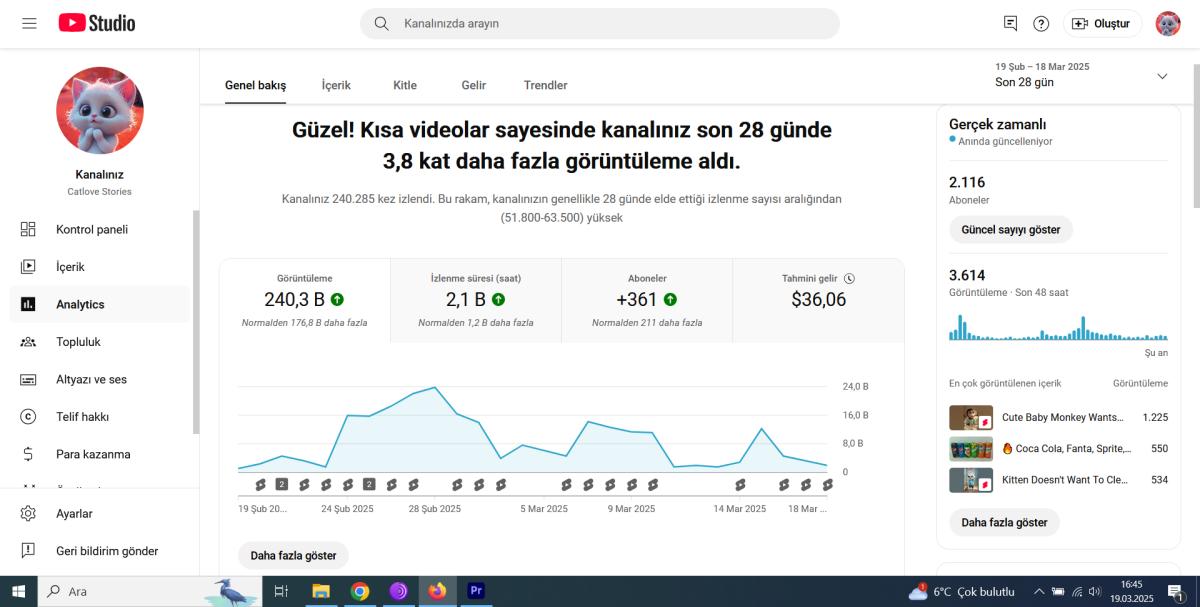Select the Tahmini gelir metric card

point(818,300)
